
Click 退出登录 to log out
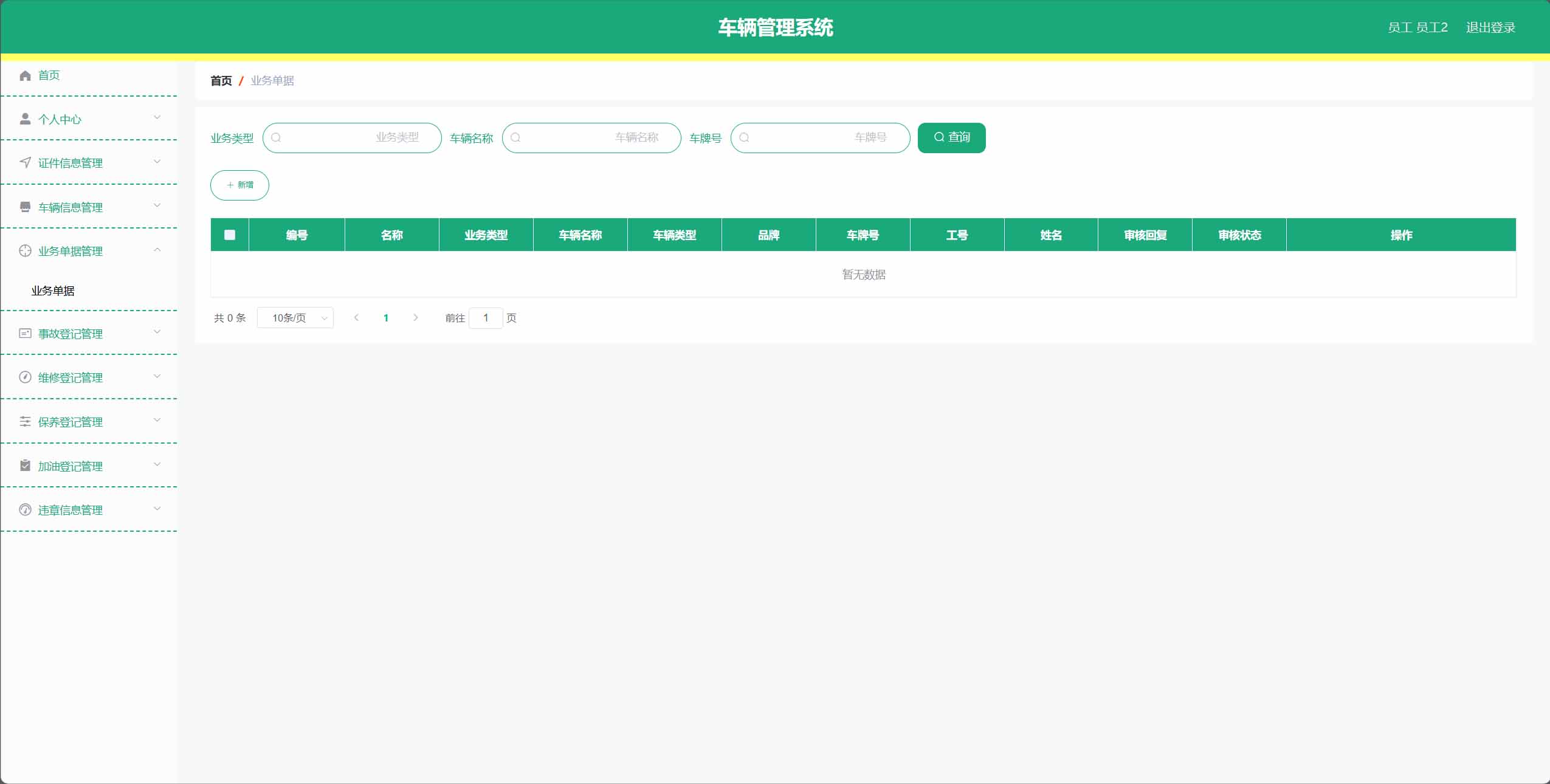1490,27
